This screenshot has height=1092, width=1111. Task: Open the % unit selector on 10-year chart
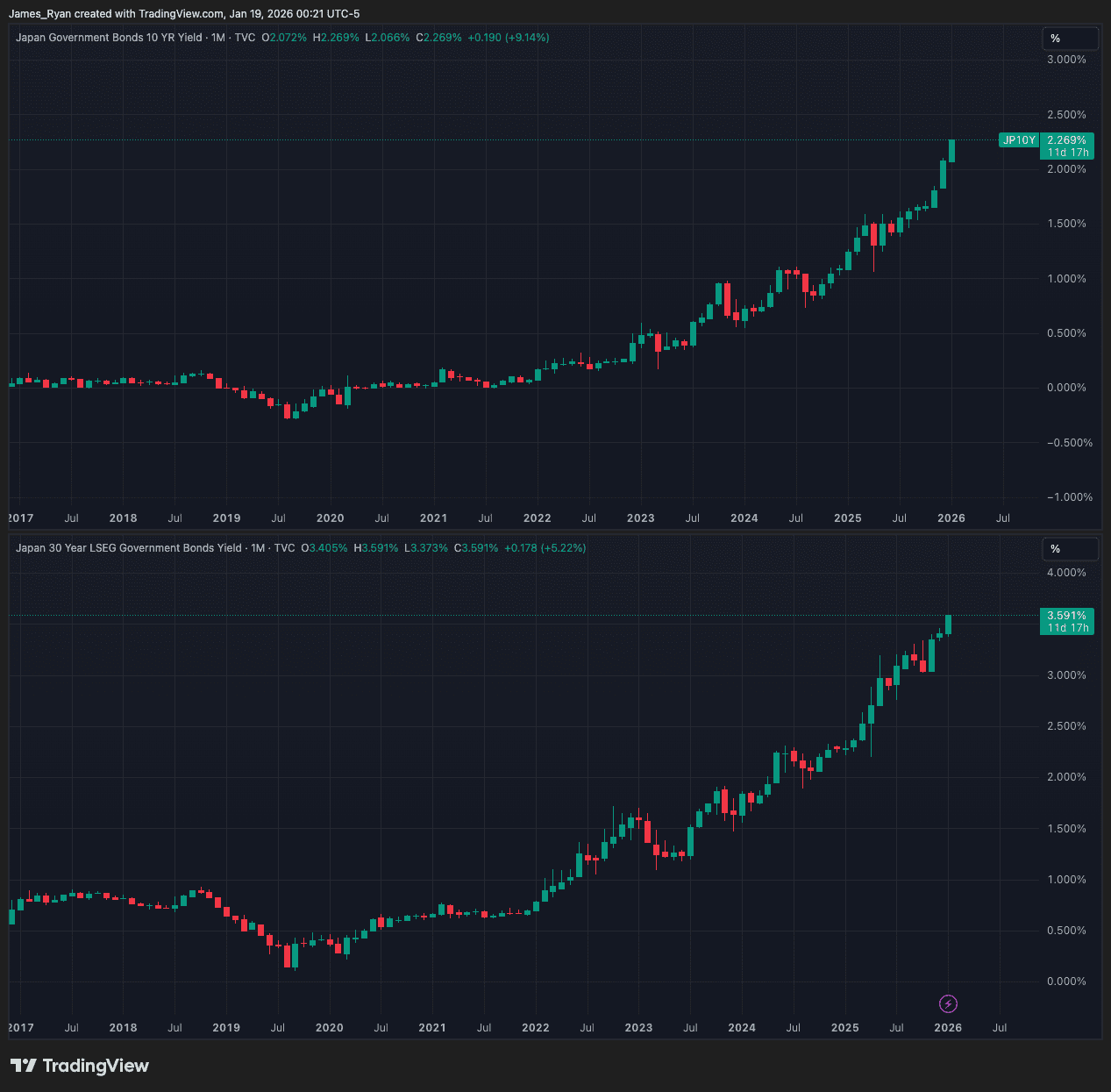(1069, 39)
